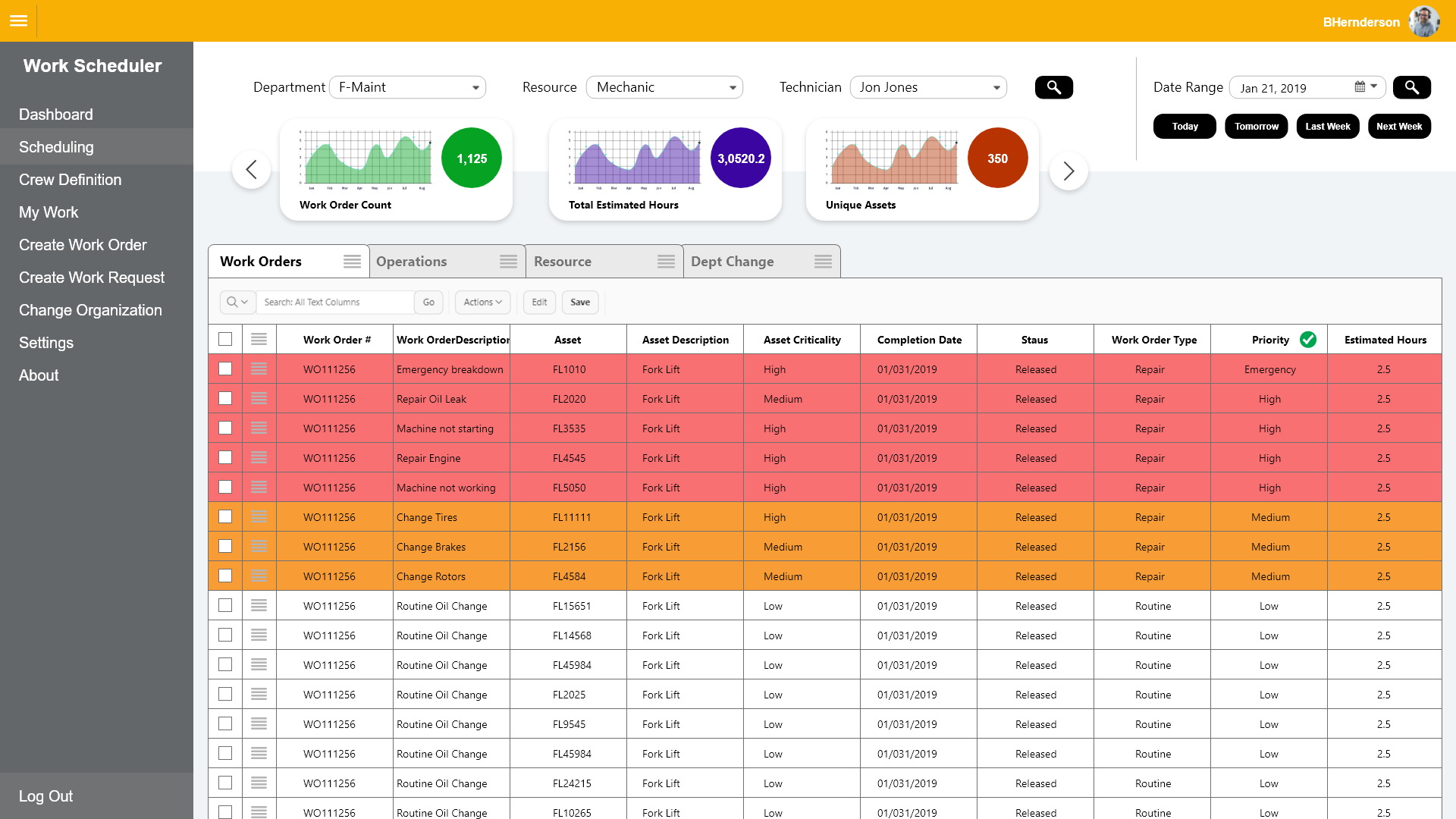
Task: Click the filter search magnifier button
Action: pyautogui.click(x=1053, y=87)
